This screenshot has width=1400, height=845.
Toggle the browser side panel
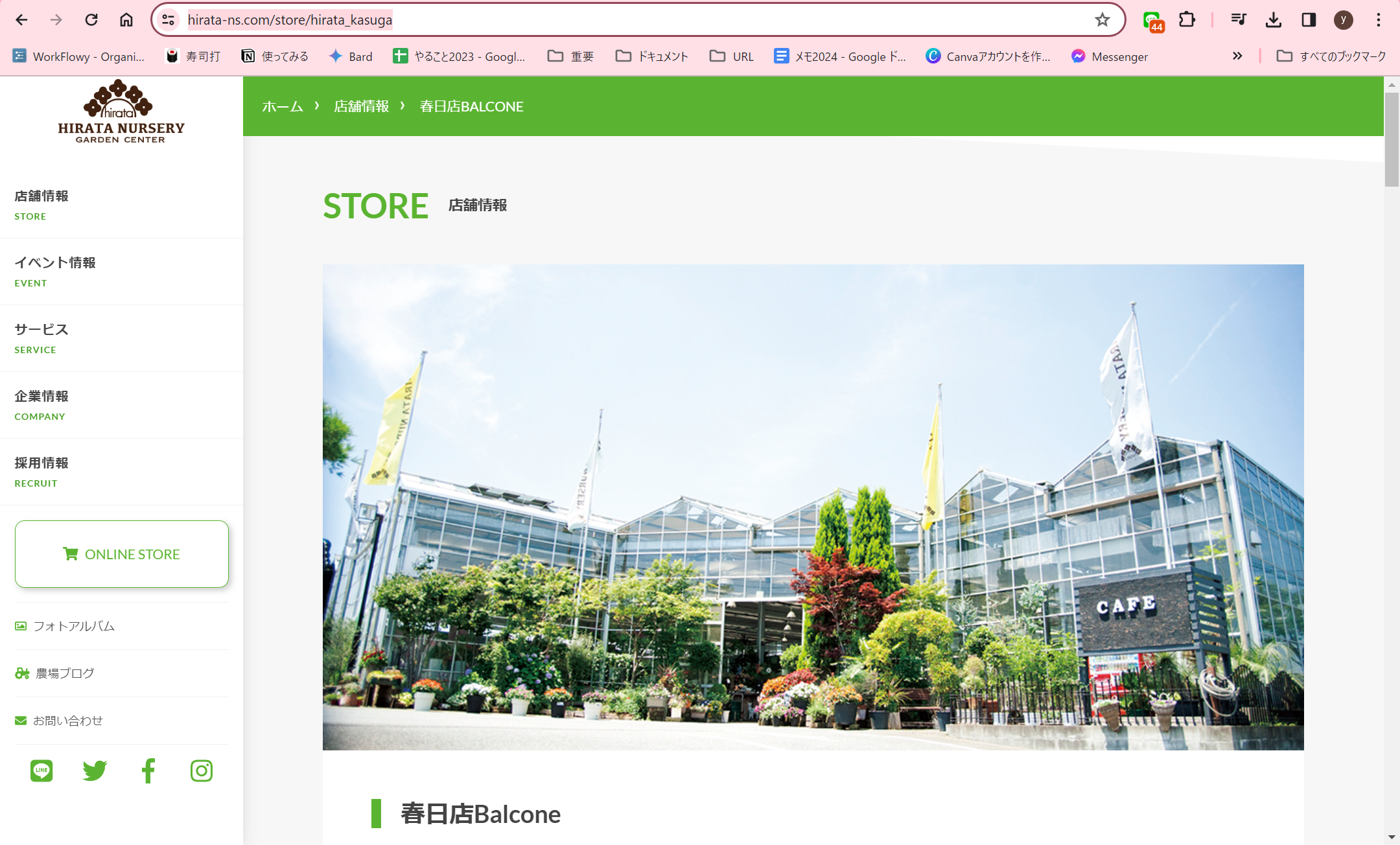1309,20
